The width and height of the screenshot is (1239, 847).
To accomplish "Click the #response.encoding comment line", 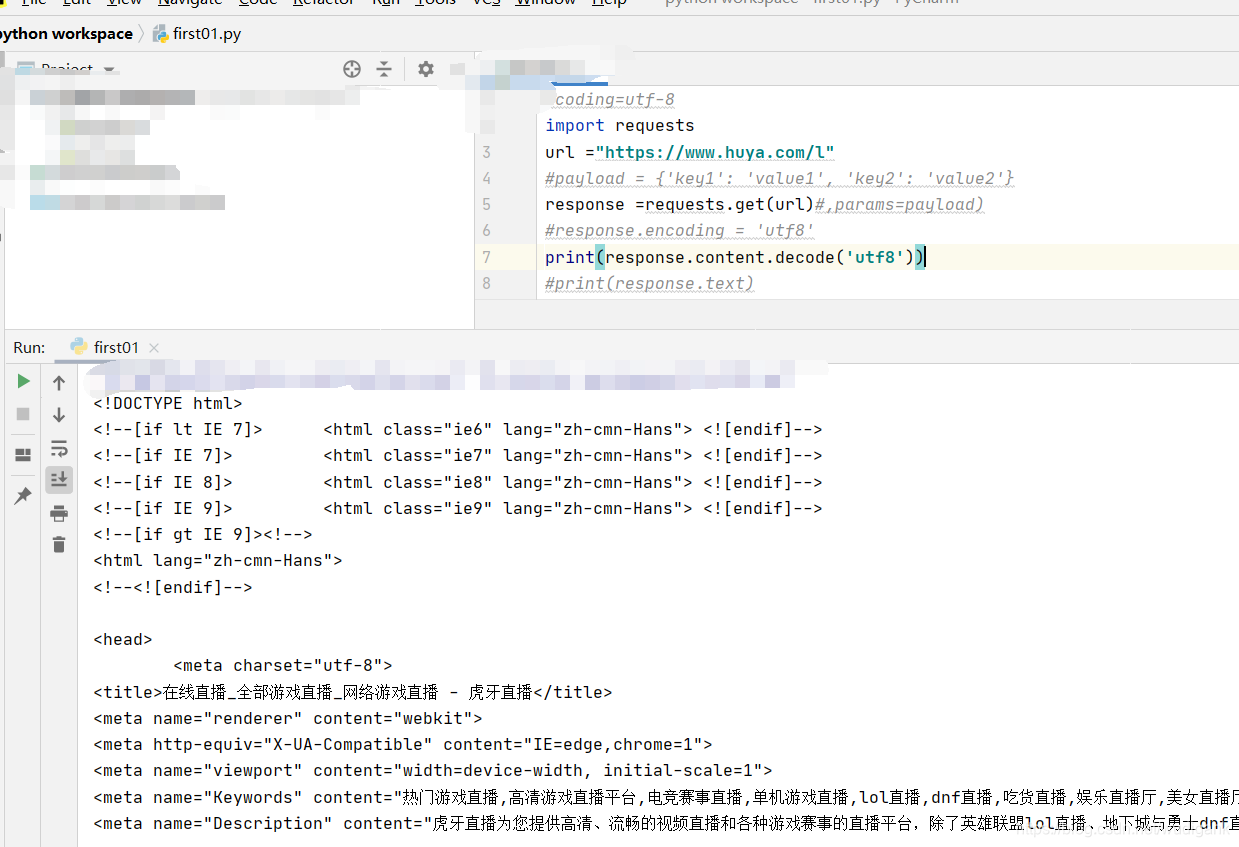I will tap(680, 230).
